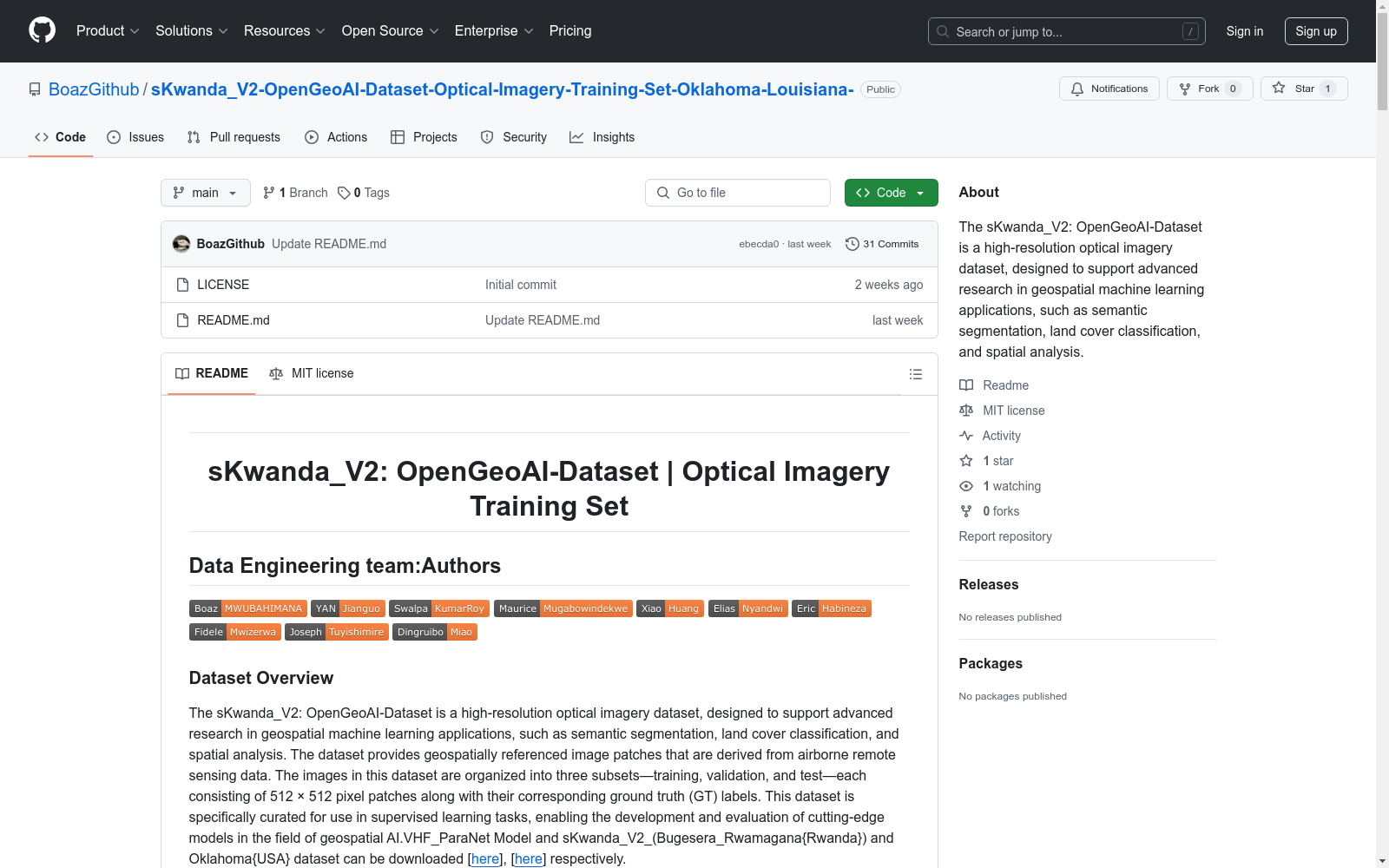Click the GitHub logo icon

click(43, 30)
